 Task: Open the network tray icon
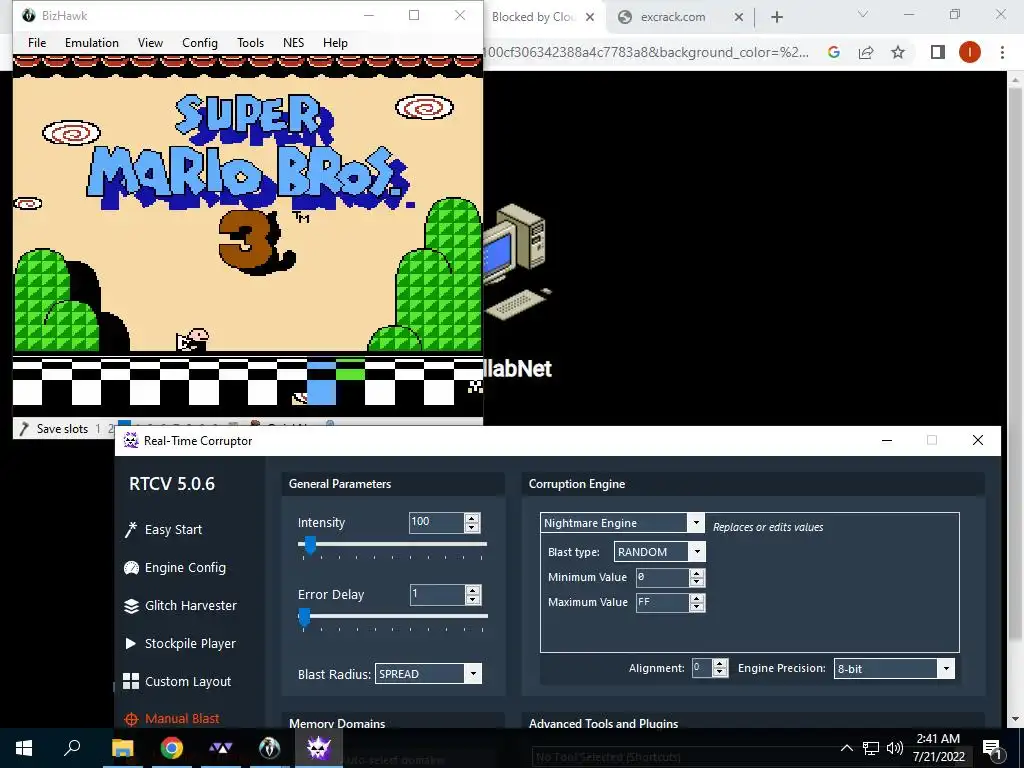871,748
